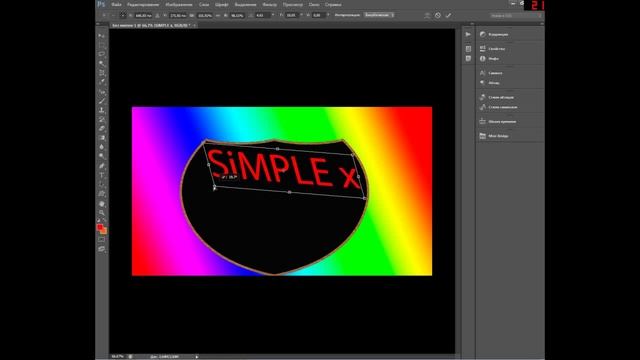Select the Quick Selection tool
Screen dimensions: 640x360
(x=101, y=64)
